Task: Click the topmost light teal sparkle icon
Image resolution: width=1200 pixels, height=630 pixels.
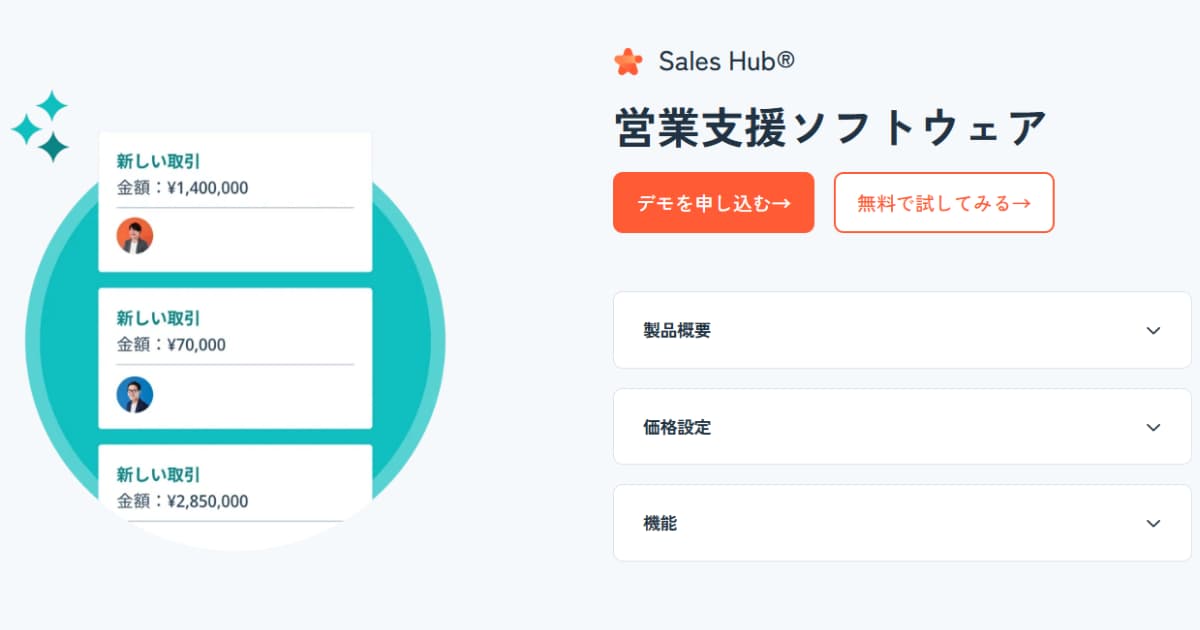Action: pos(52,104)
